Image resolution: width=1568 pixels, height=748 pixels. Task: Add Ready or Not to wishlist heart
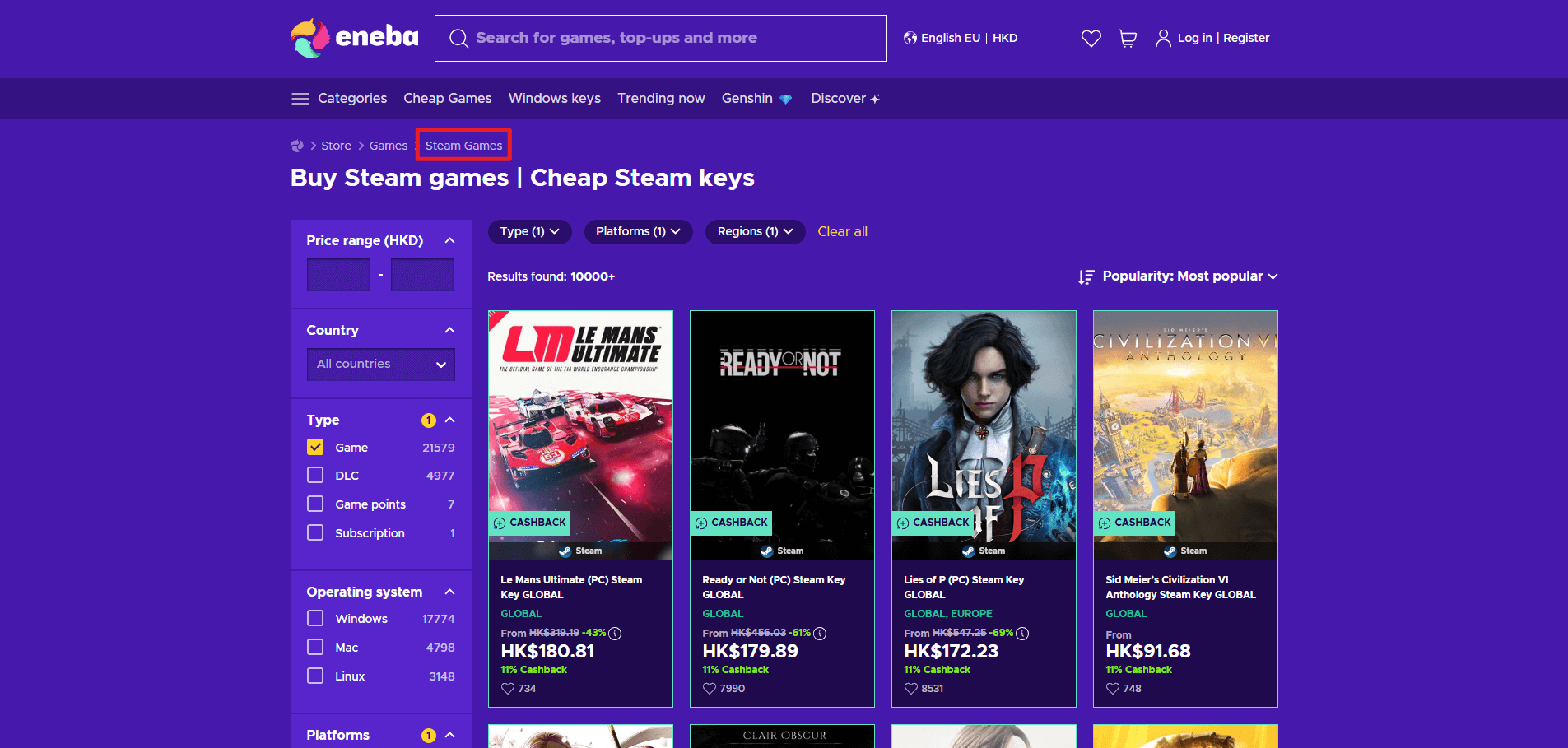pos(710,689)
